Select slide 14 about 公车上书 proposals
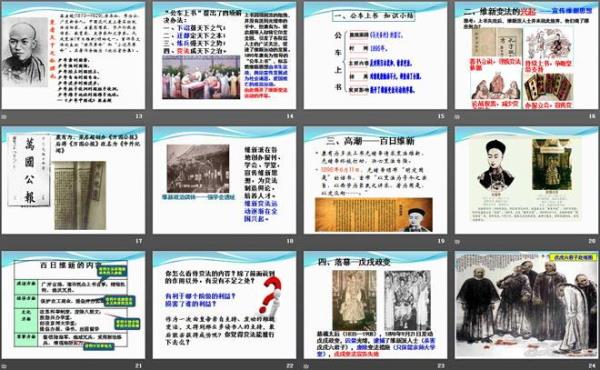600x370 pixels. point(224,55)
